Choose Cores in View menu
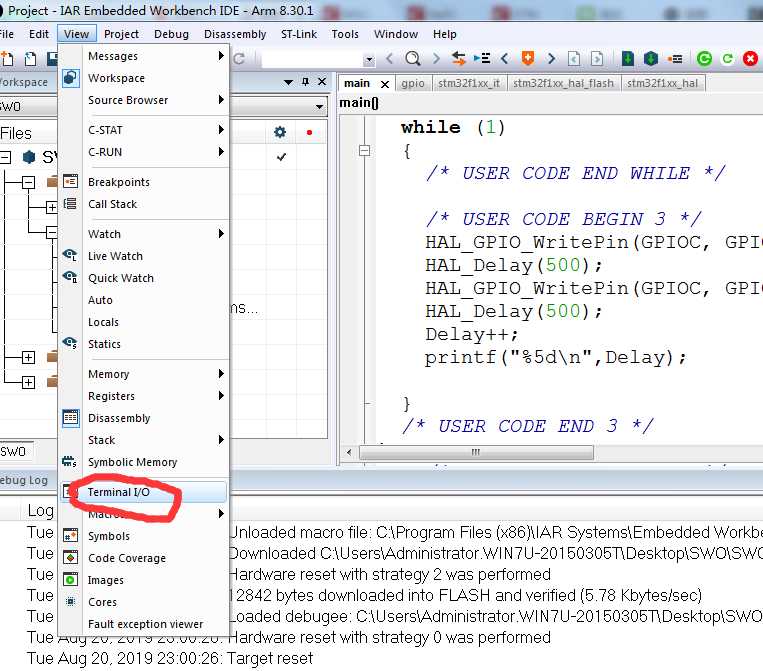The width and height of the screenshot is (763, 671). 144,602
